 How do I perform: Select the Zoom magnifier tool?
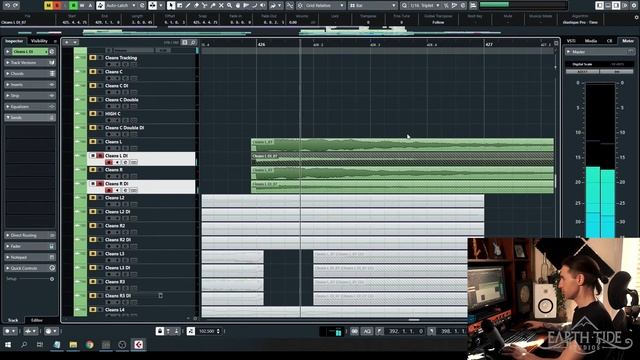pyautogui.click(x=229, y=5)
